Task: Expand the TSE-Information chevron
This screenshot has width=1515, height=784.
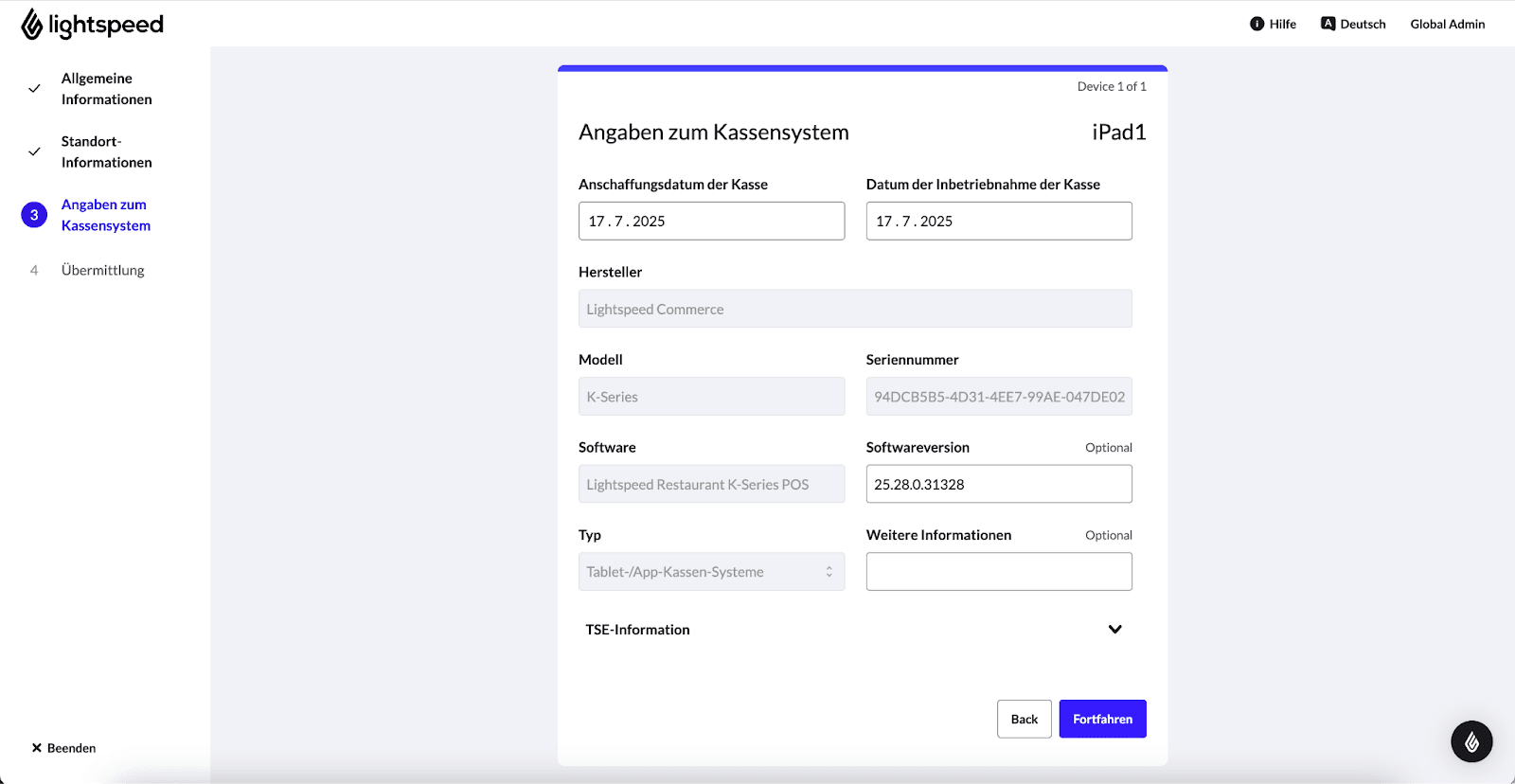Action: point(1114,630)
